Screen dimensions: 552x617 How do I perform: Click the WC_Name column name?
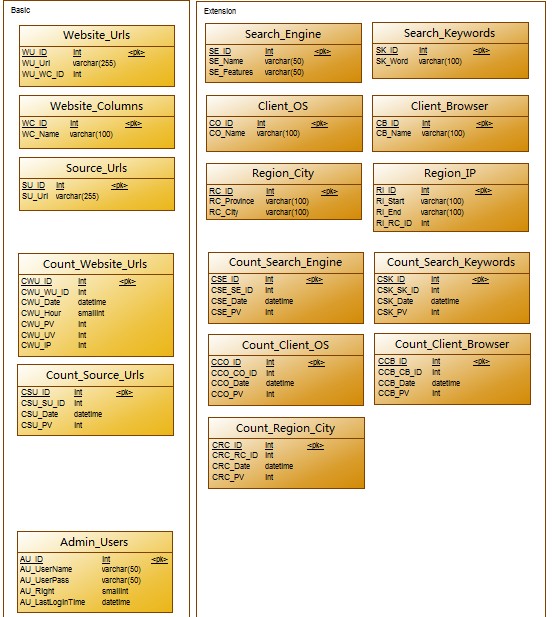point(40,134)
